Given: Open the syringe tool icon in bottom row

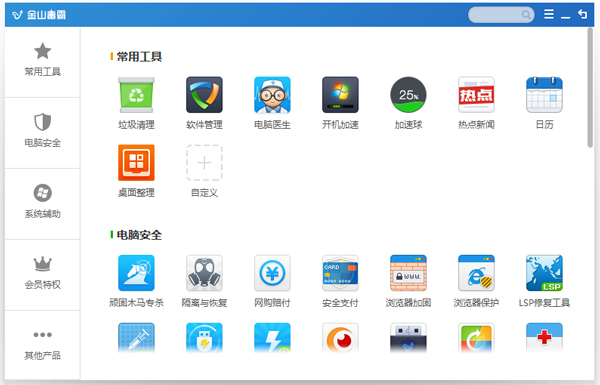Looking at the screenshot, I should click(136, 338).
